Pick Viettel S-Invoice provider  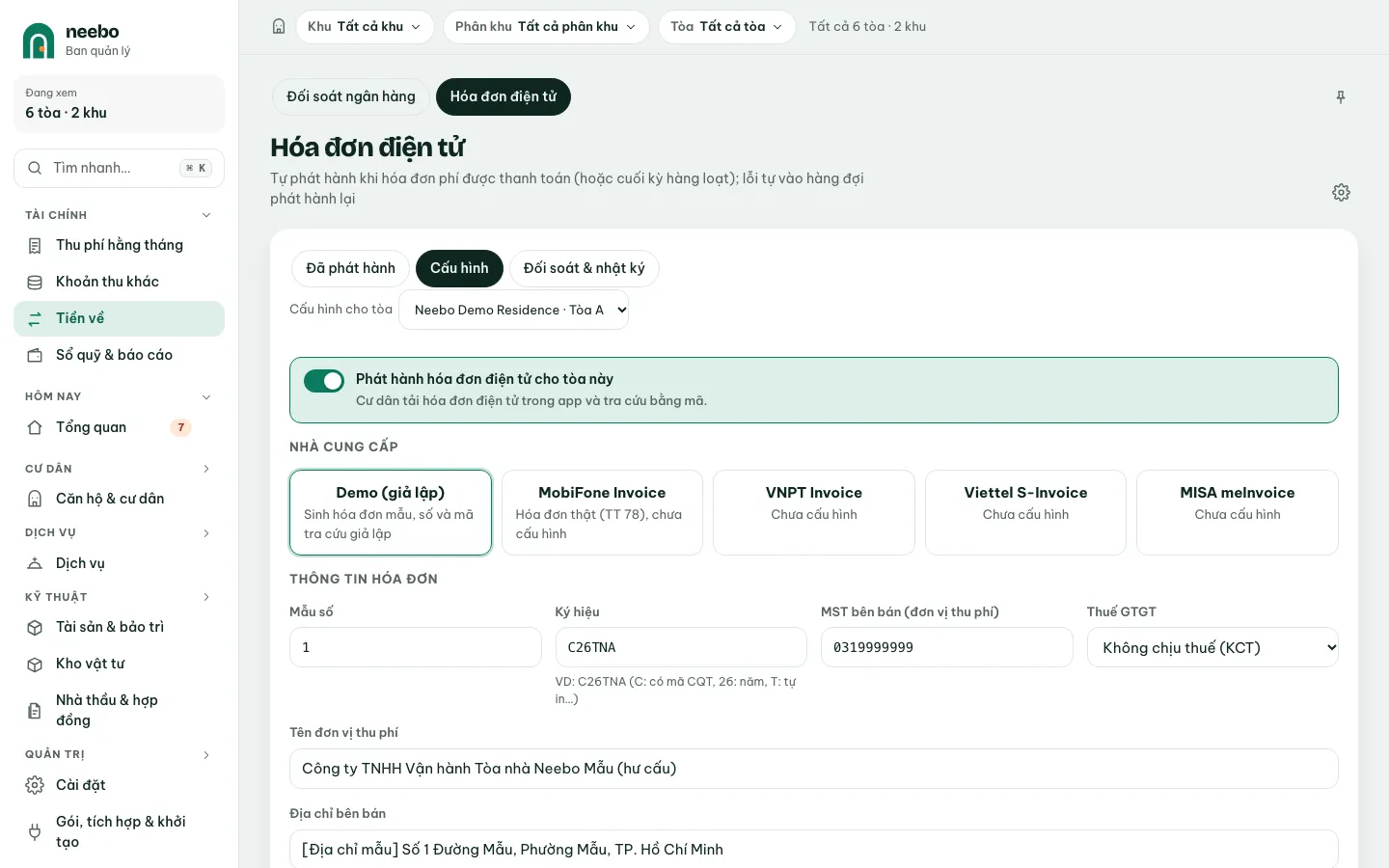(x=1025, y=513)
